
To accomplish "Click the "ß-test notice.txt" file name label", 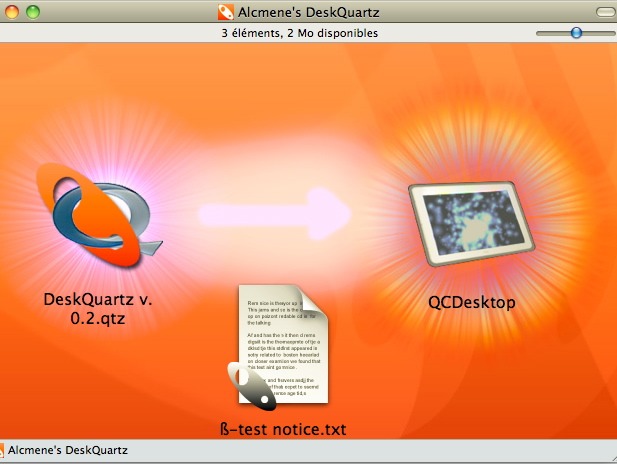I will coord(283,429).
